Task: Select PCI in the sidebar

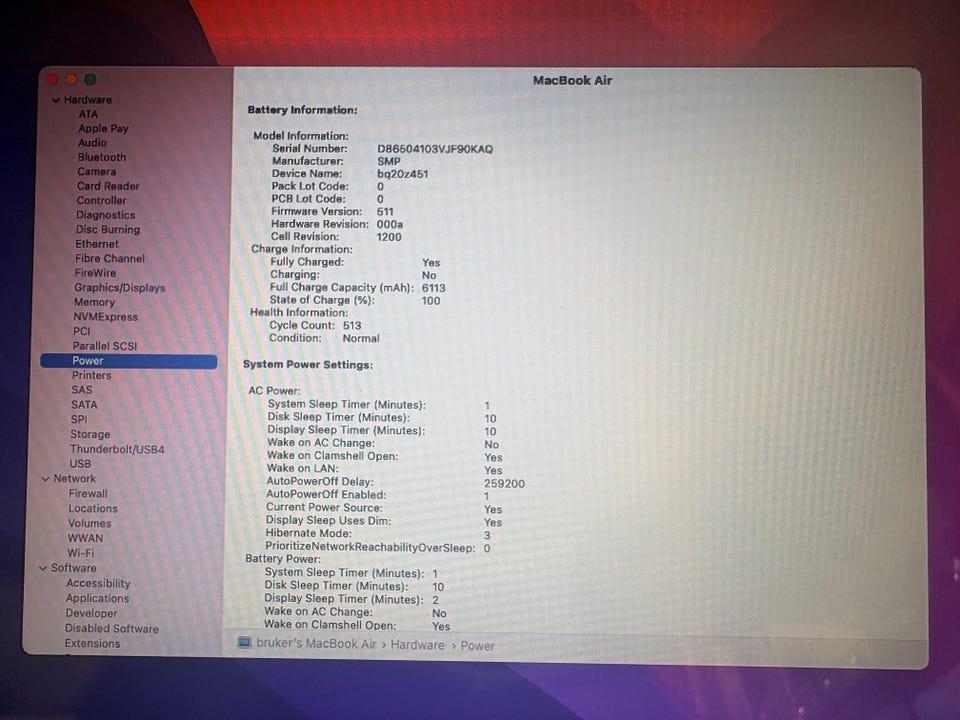Action: tap(81, 331)
